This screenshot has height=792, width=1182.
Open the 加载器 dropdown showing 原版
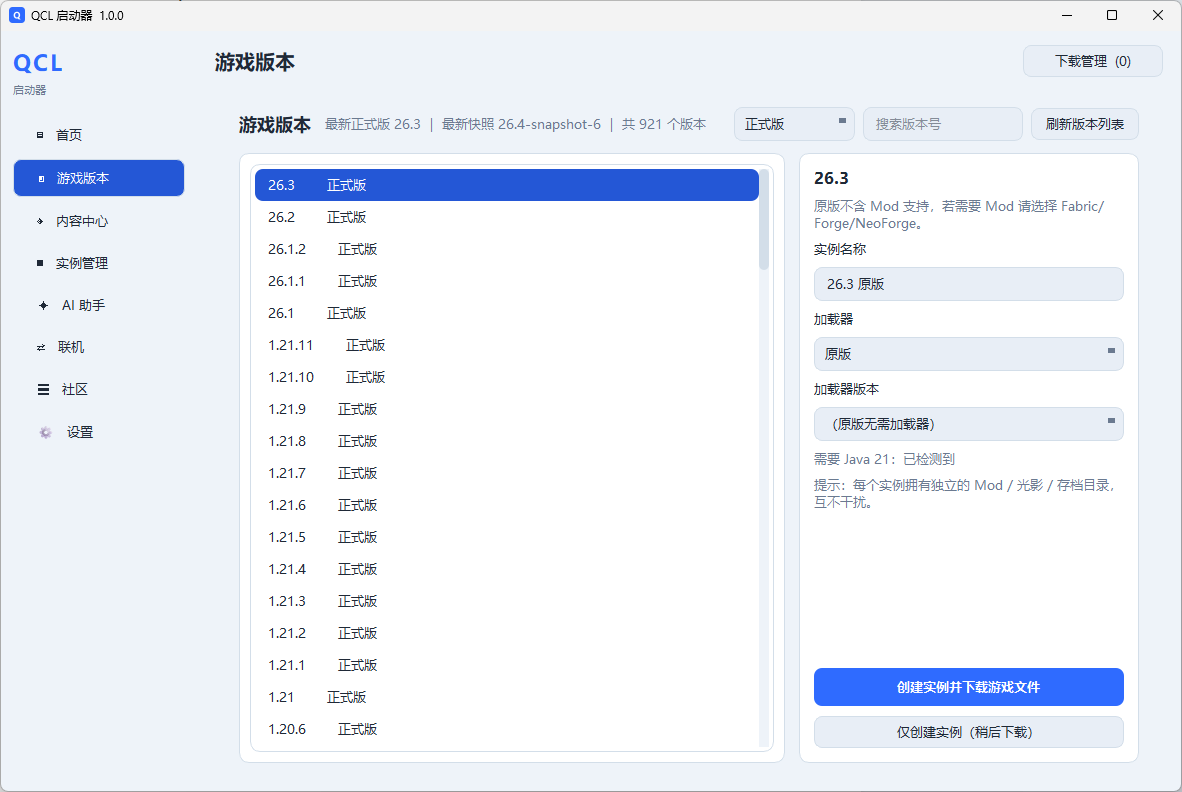click(x=969, y=354)
